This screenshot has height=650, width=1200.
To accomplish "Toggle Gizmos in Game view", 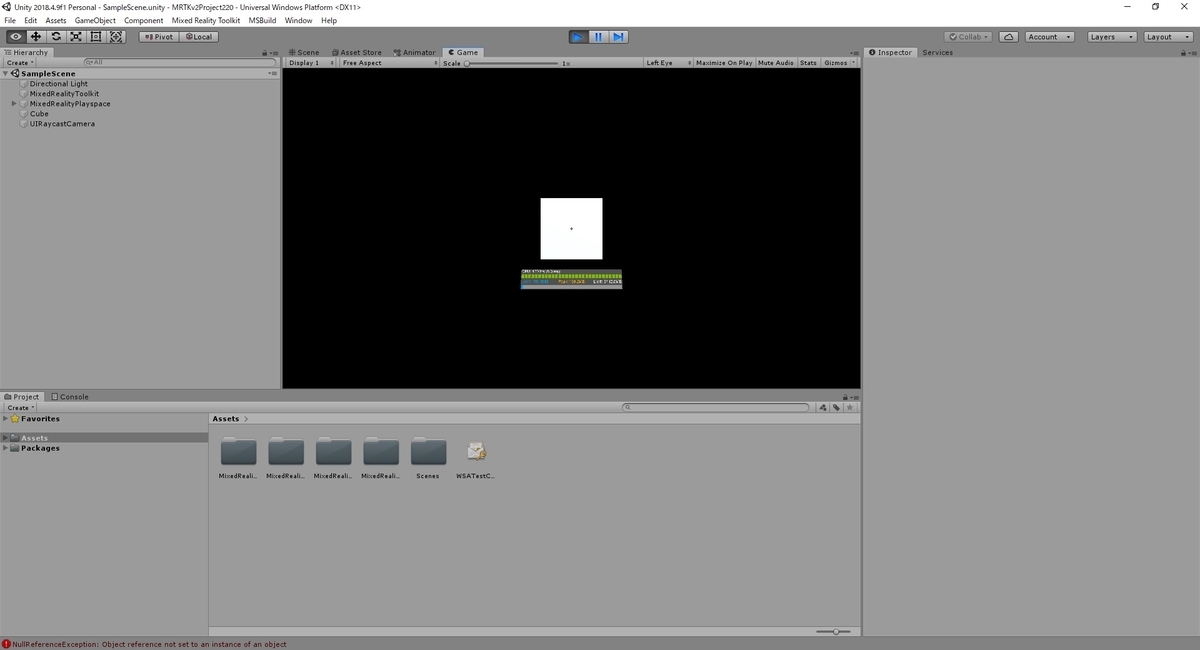I will (x=835, y=63).
